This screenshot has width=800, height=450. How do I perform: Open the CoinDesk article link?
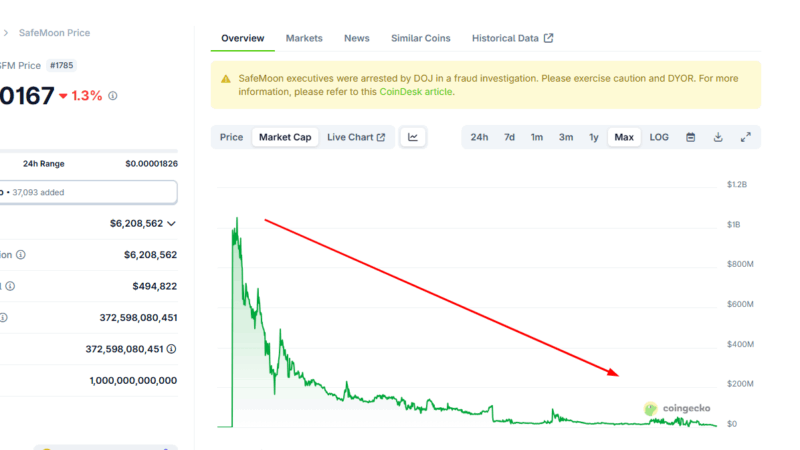(416, 92)
